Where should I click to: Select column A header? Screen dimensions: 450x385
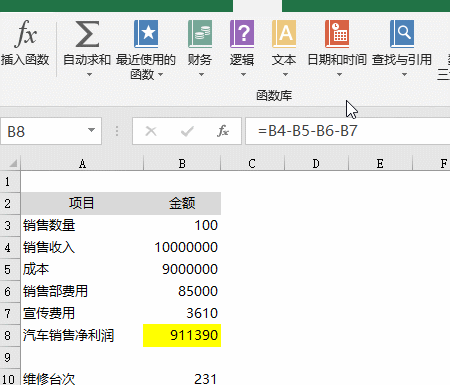pos(82,163)
